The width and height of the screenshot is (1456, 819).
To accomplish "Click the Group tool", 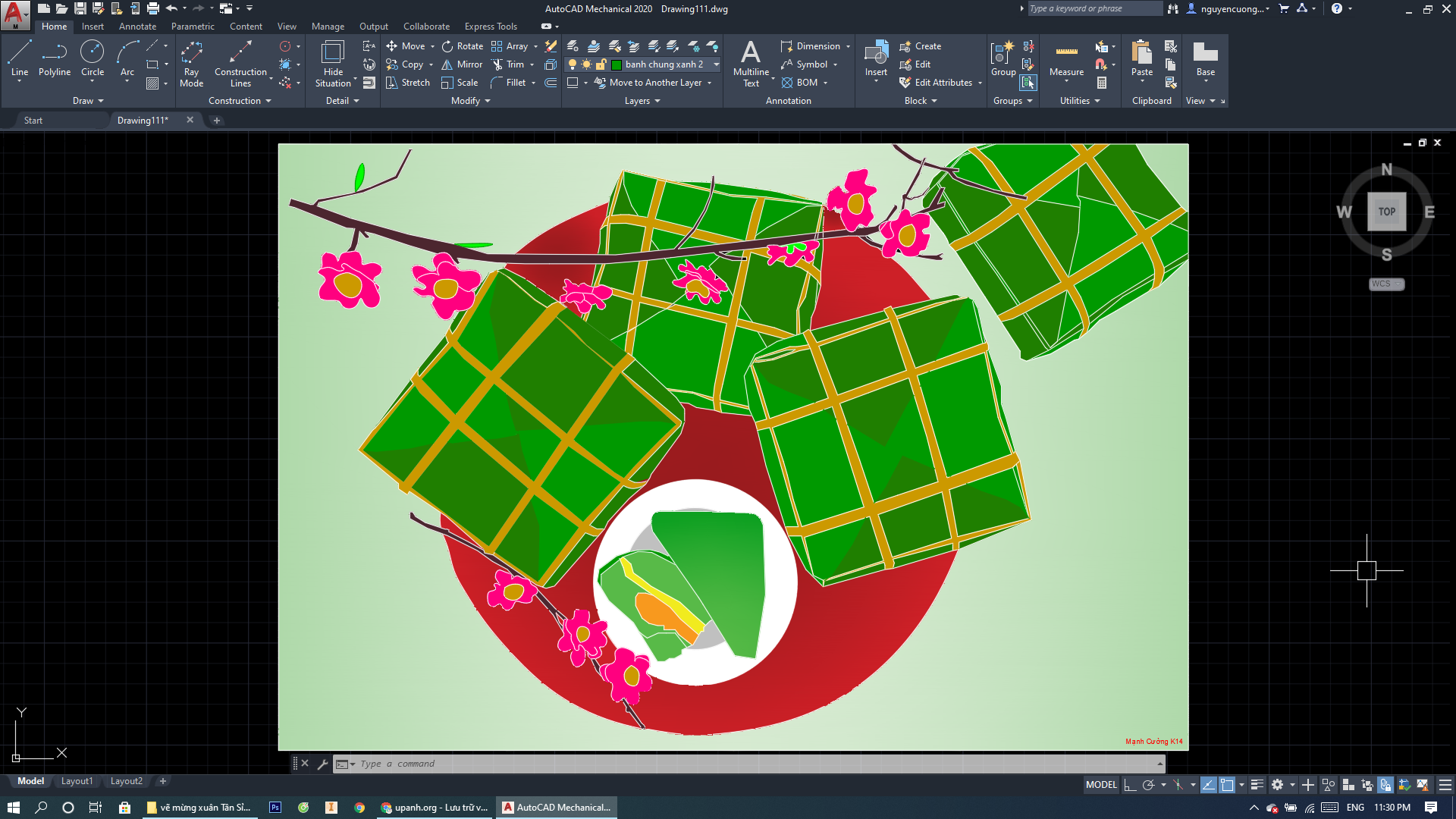I will click(x=1003, y=59).
